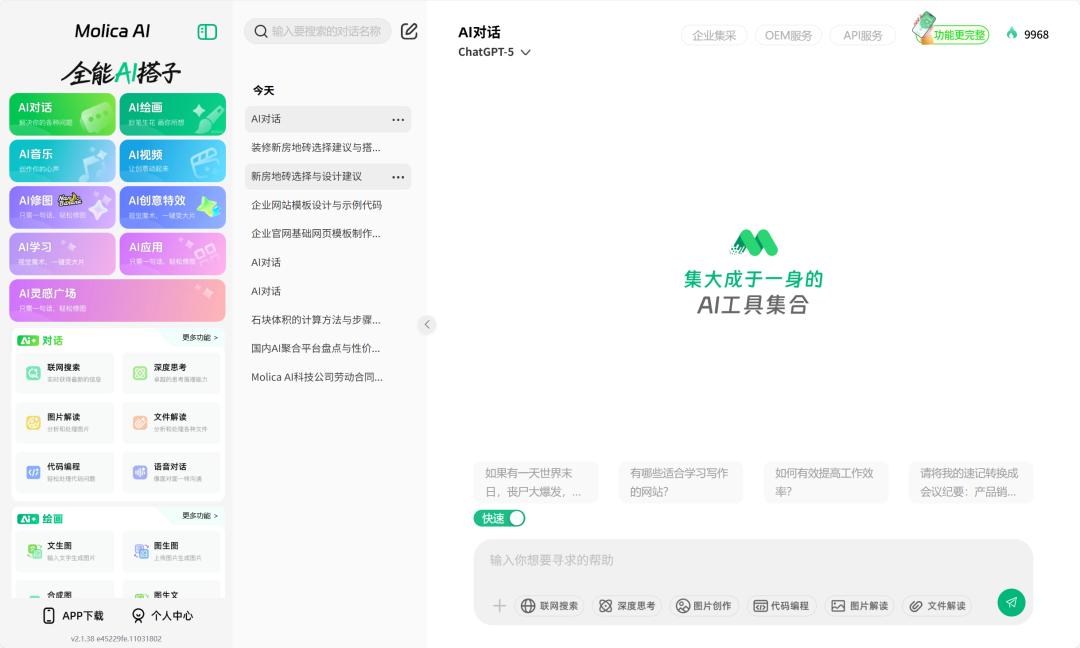Viewport: 1080px width, 648px height.
Task: Open the AI应用 tile
Action: [x=172, y=253]
